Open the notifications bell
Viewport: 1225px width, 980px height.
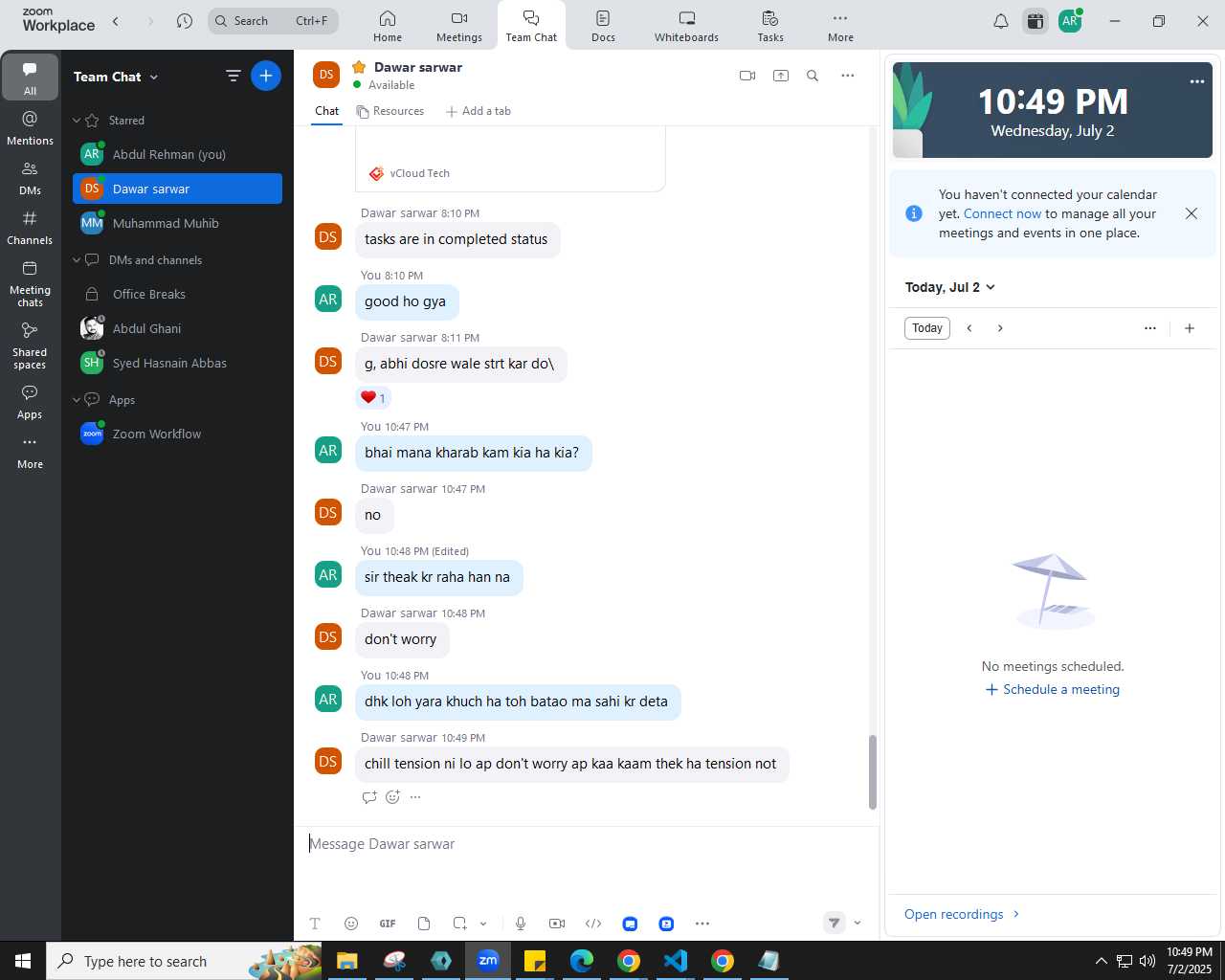[x=1001, y=21]
